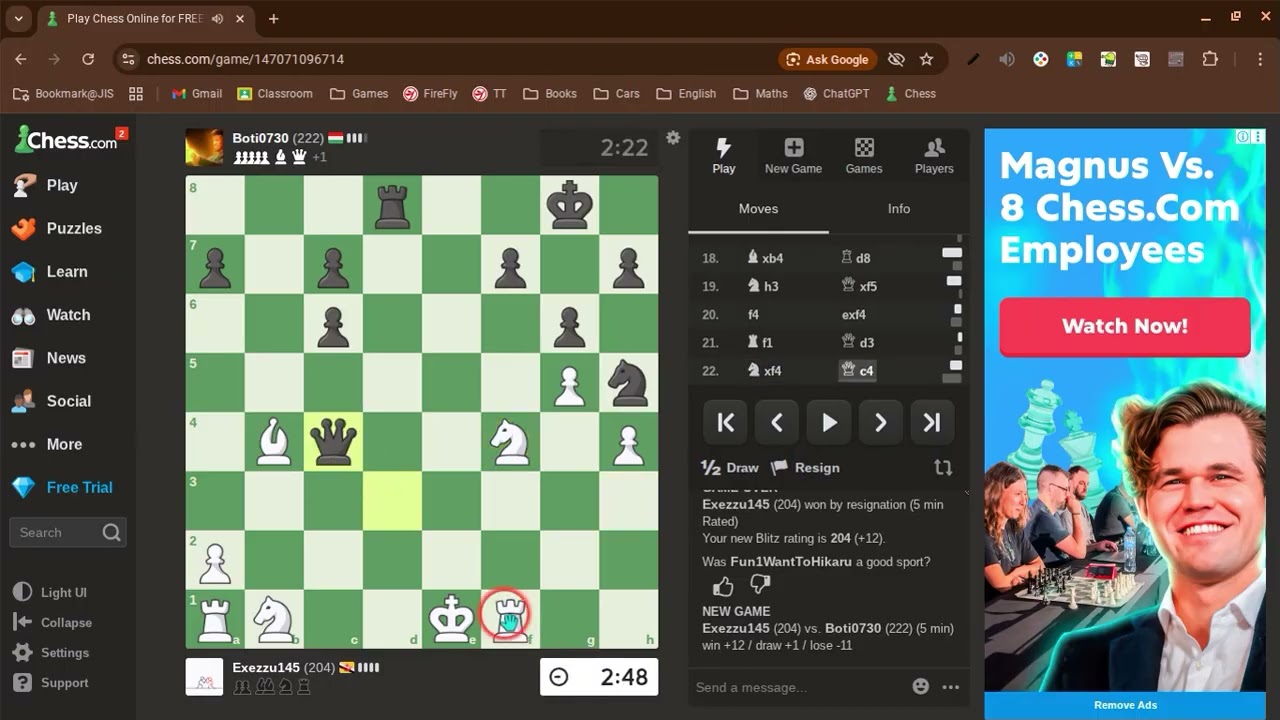Click the Resign button
This screenshot has height=720, width=1280.
point(805,467)
